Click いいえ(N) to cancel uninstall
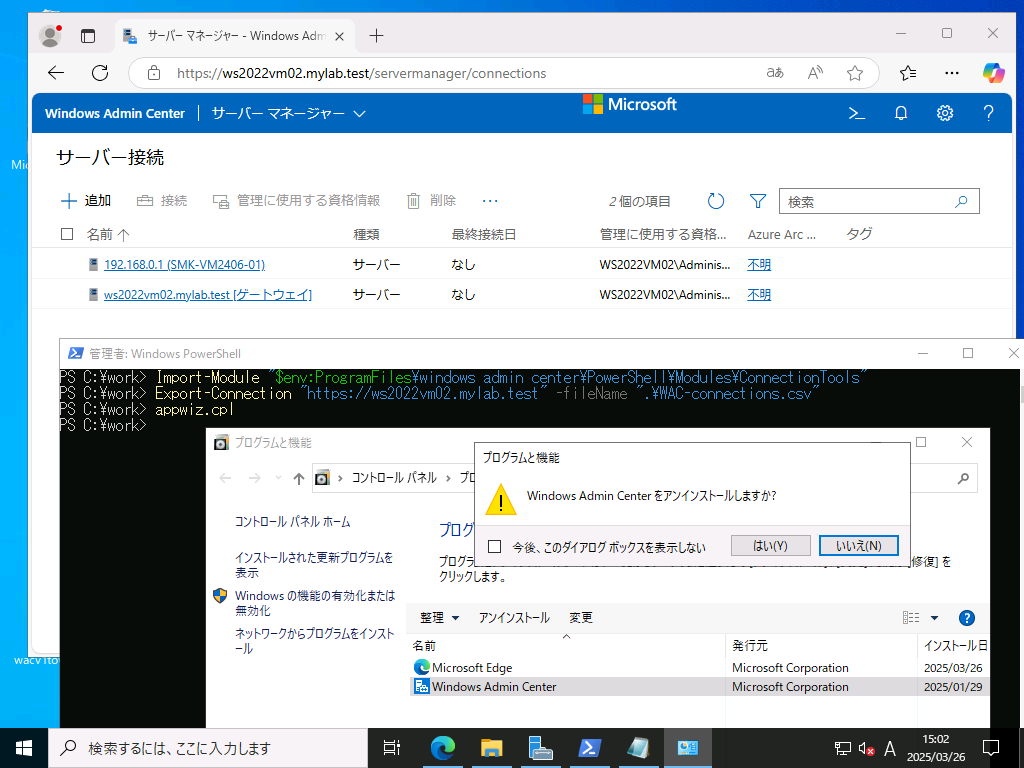The height and width of the screenshot is (768, 1024). (859, 546)
